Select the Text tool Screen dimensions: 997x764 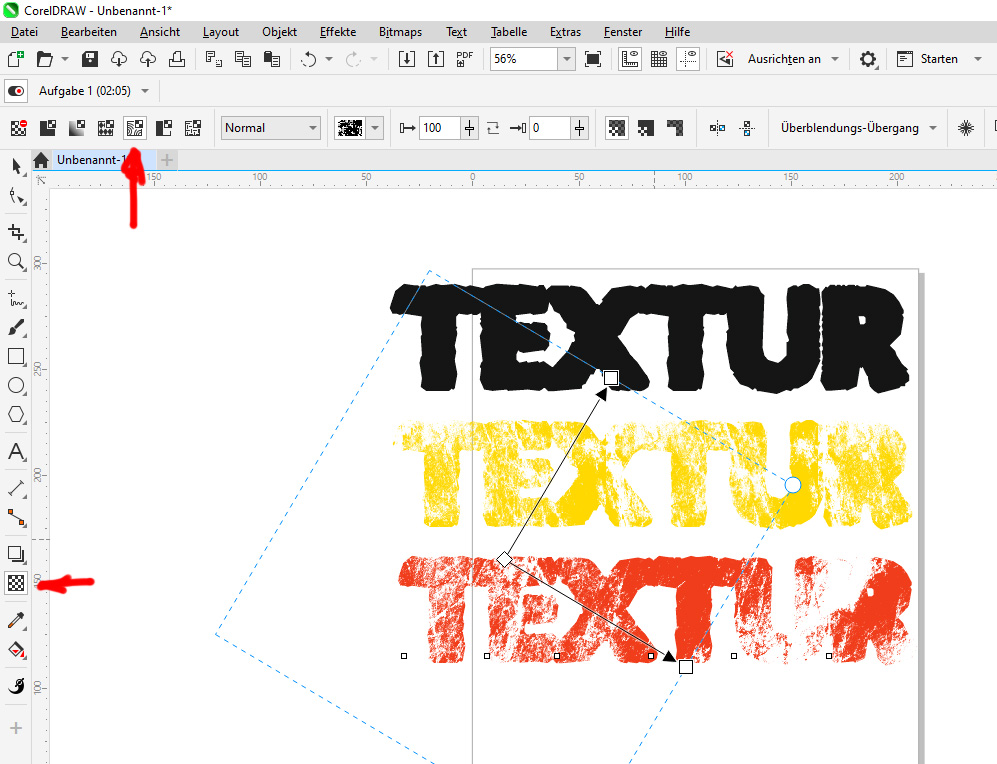pyautogui.click(x=17, y=451)
